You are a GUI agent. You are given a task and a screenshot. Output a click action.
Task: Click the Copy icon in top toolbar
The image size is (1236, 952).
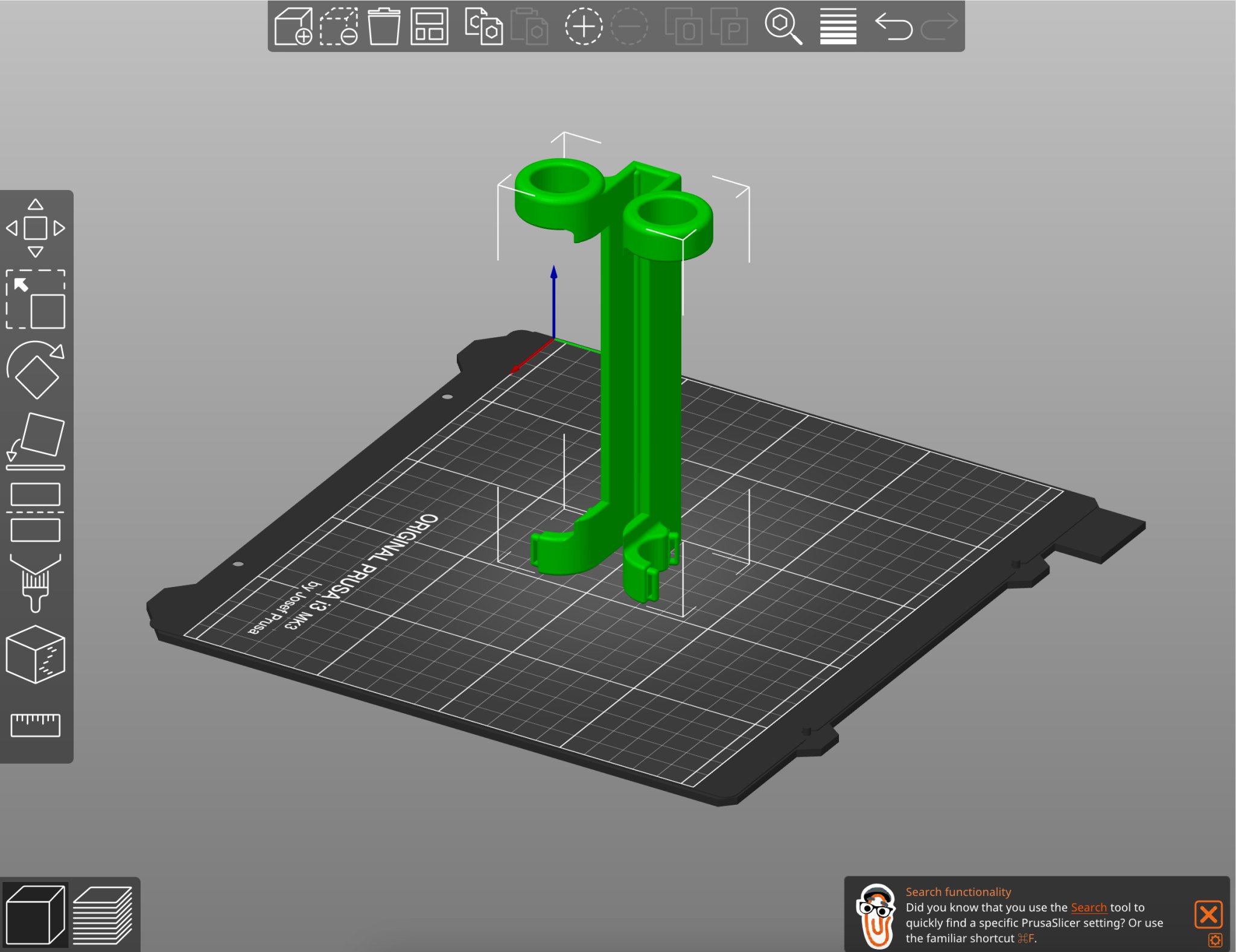pos(483,27)
